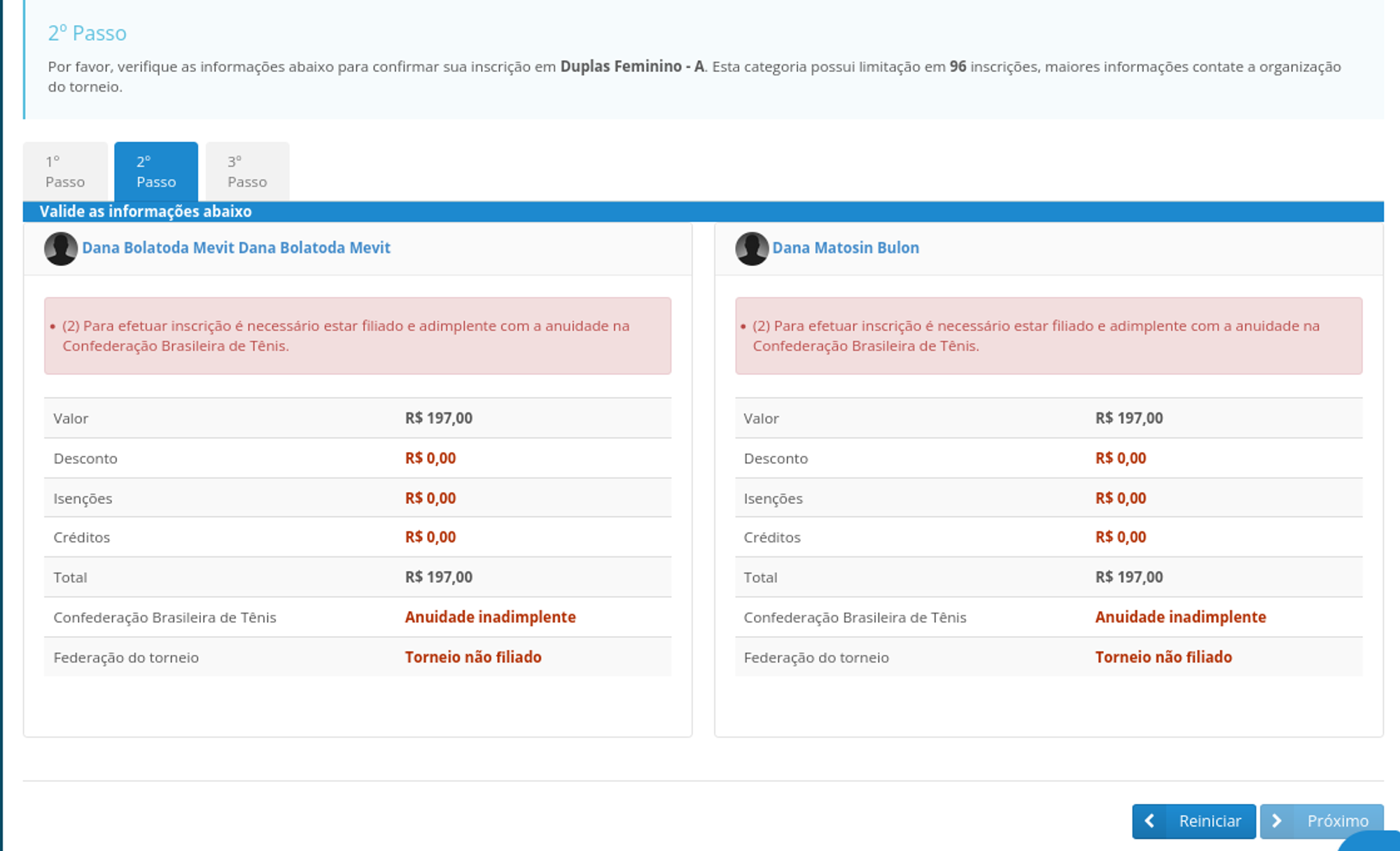Click Dana Matosin Bulon avatar icon
This screenshot has height=851, width=1400.
tap(752, 248)
